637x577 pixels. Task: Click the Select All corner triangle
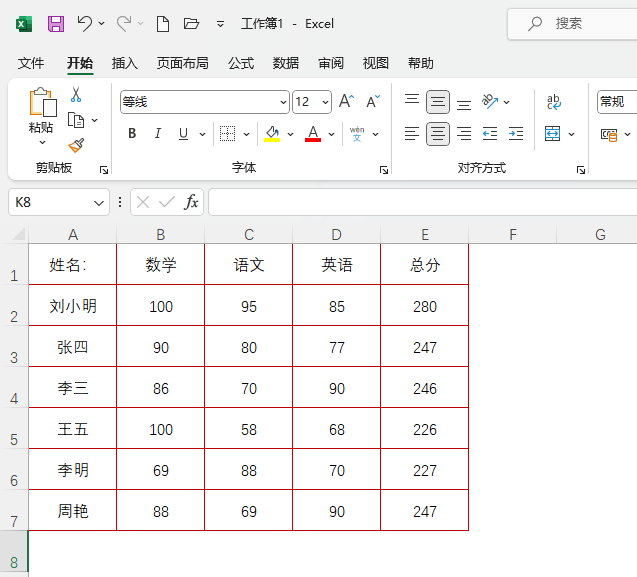click(x=19, y=234)
